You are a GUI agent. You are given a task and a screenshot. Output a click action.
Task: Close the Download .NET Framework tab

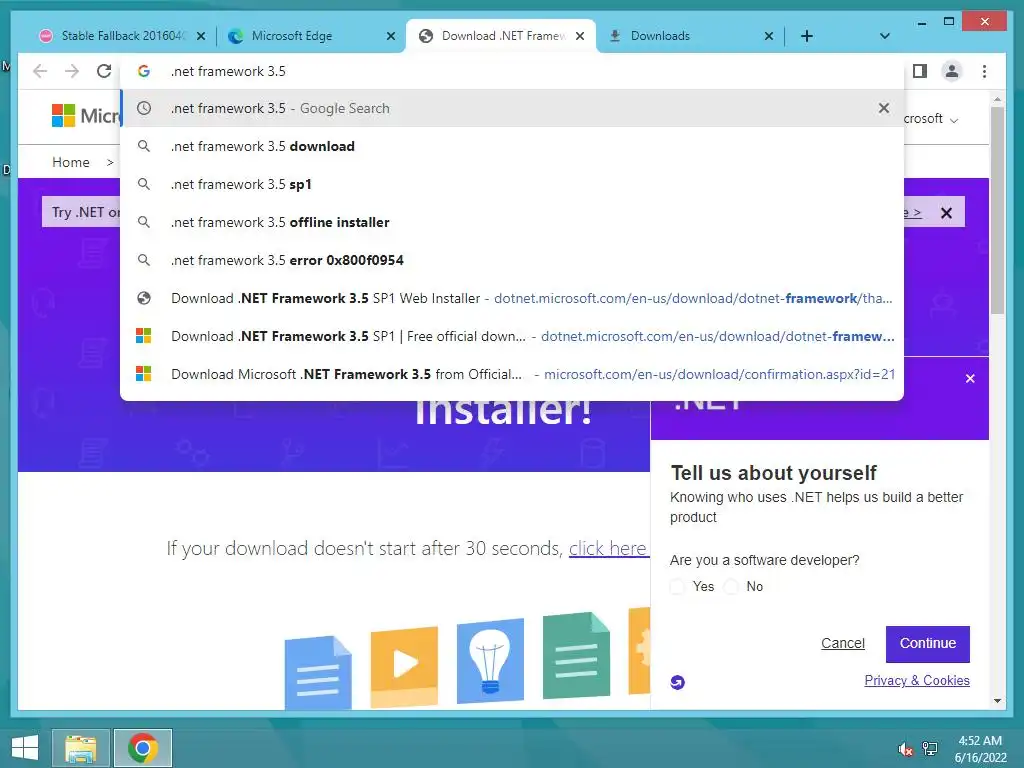(x=580, y=37)
